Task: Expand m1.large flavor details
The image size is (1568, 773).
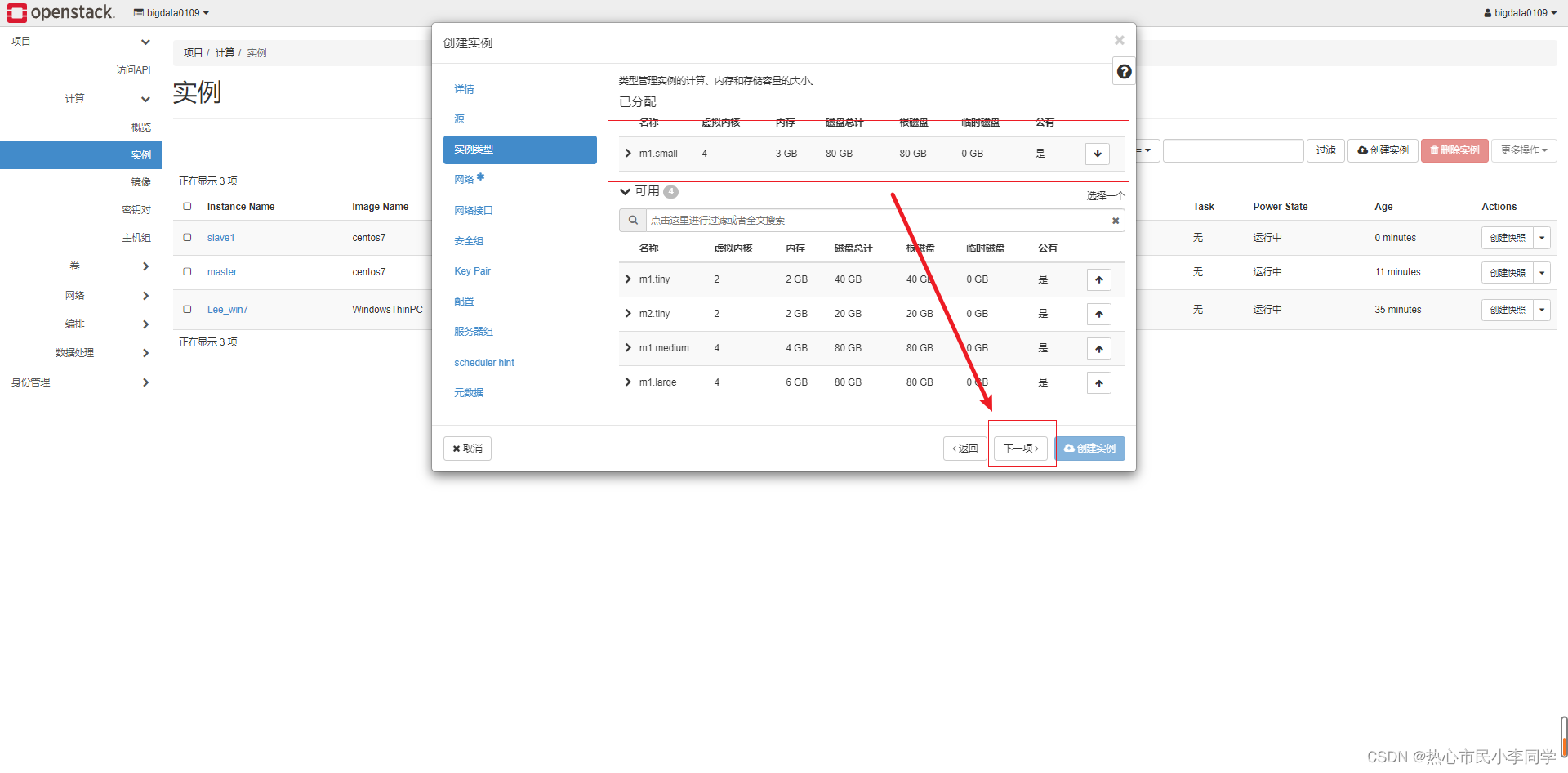Action: coord(628,382)
